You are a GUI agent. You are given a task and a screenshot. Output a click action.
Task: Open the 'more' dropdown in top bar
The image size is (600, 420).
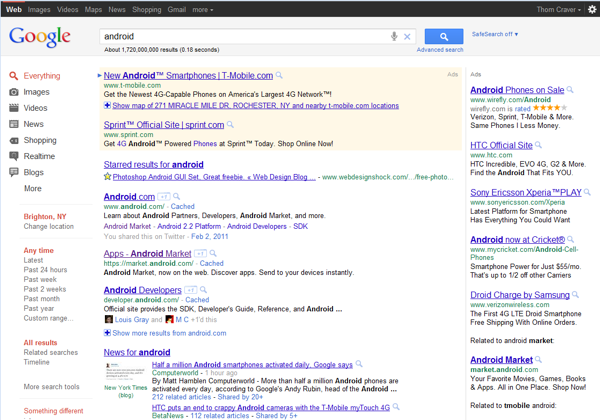(x=203, y=10)
